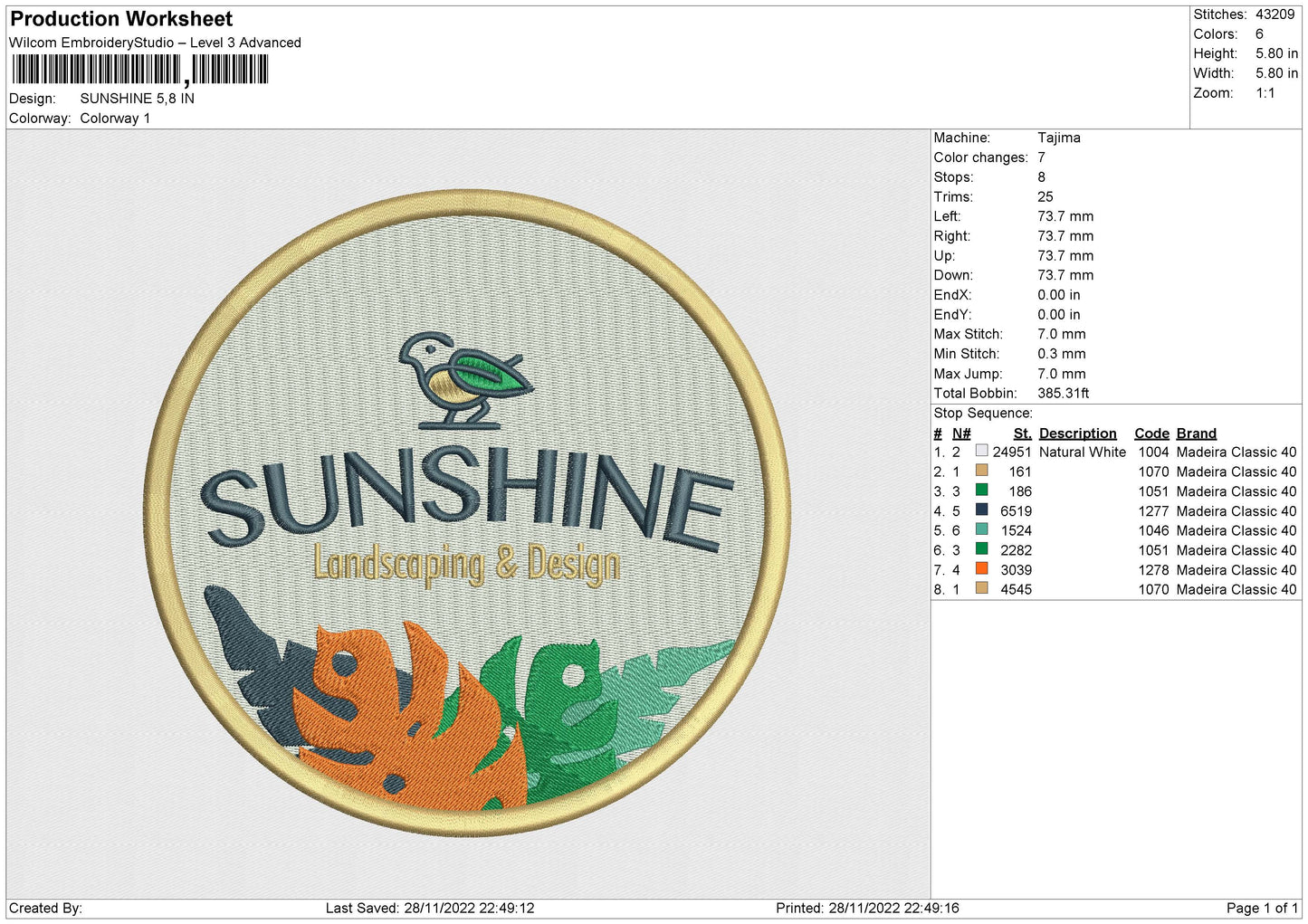Viewport: 1308px width, 924px height.
Task: Click the Description column header
Action: pyautogui.click(x=1078, y=433)
